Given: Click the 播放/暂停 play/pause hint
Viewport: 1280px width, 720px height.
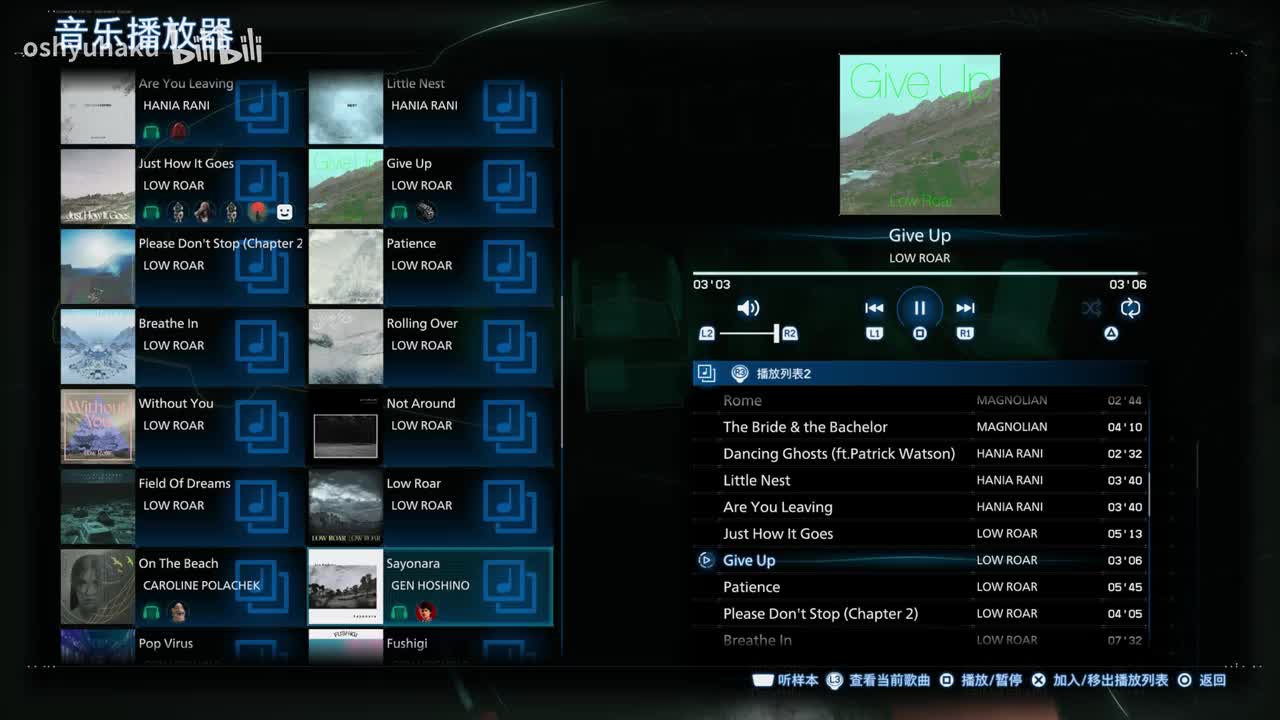Looking at the screenshot, I should click(980, 680).
